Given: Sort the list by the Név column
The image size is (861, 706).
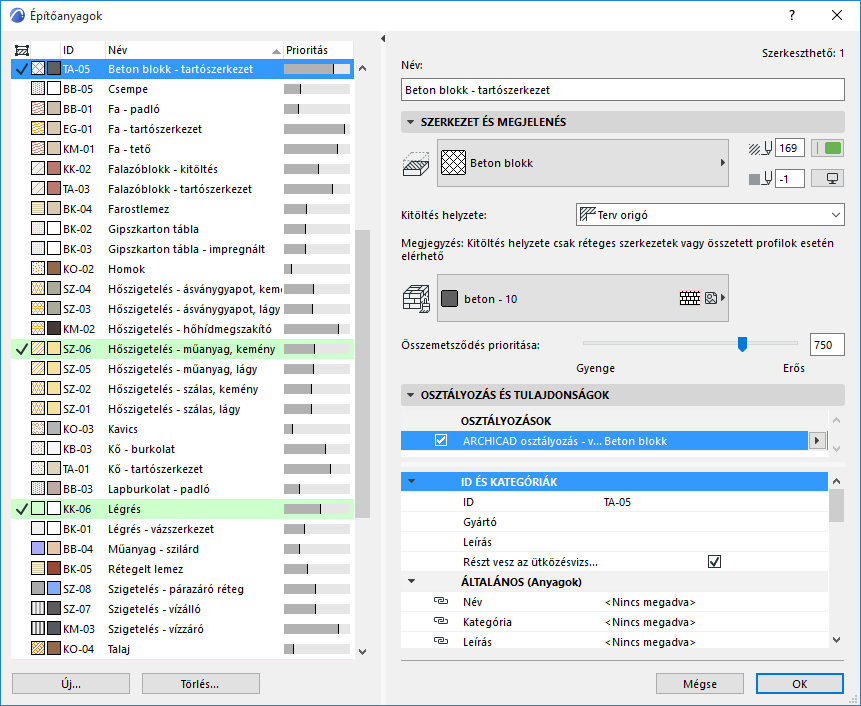Looking at the screenshot, I should tap(194, 50).
